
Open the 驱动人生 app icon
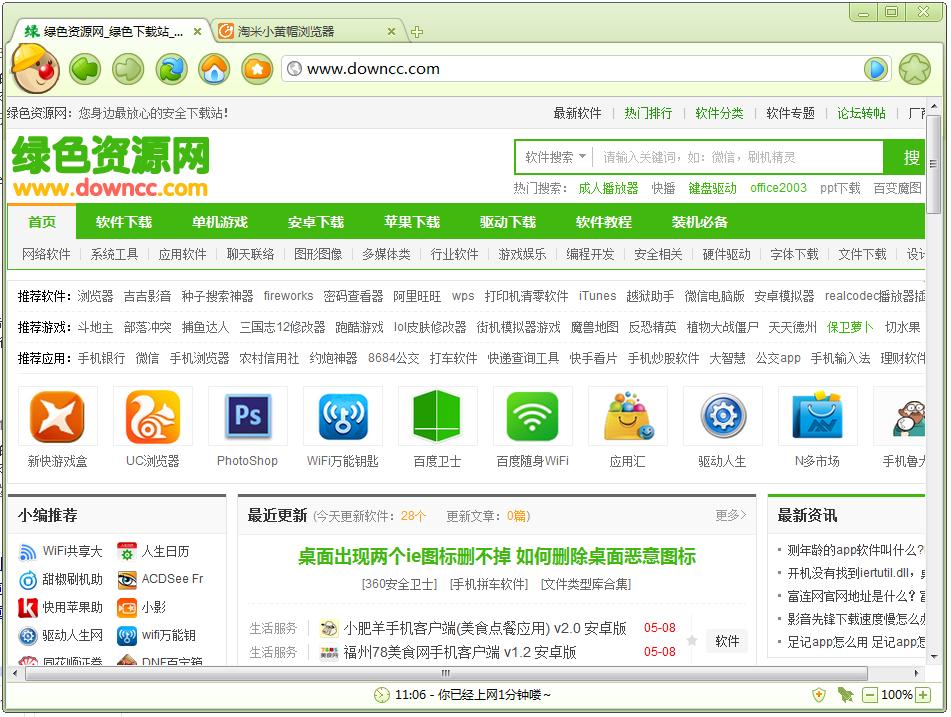(x=722, y=417)
